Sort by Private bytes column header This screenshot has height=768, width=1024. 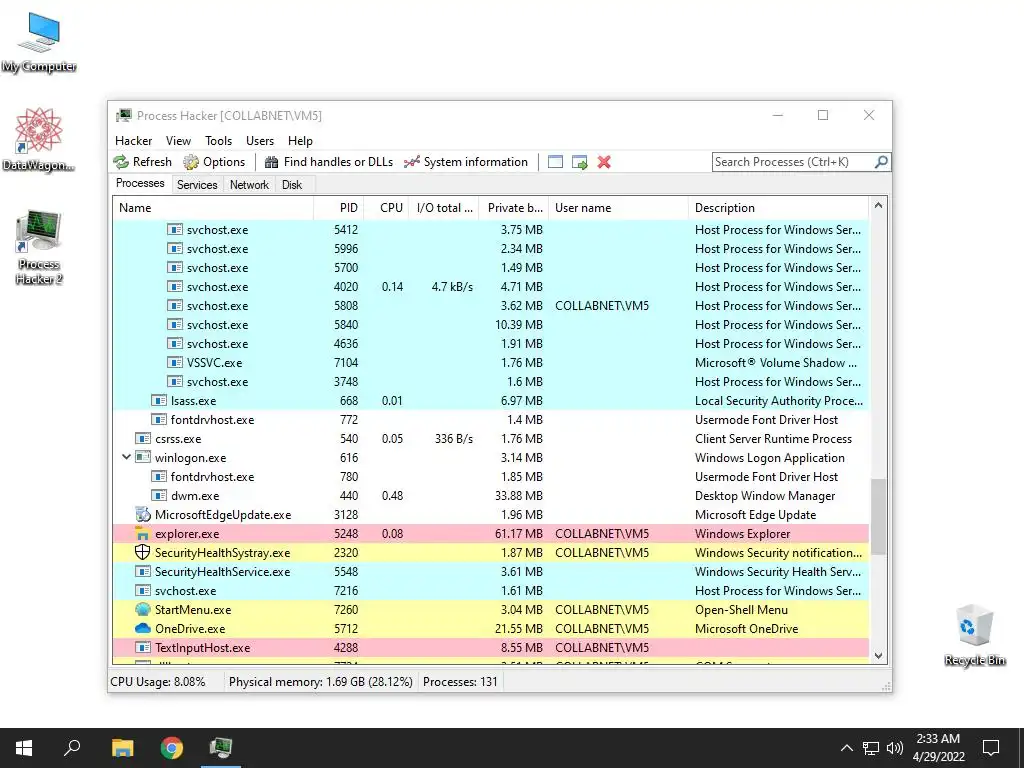[x=514, y=208]
